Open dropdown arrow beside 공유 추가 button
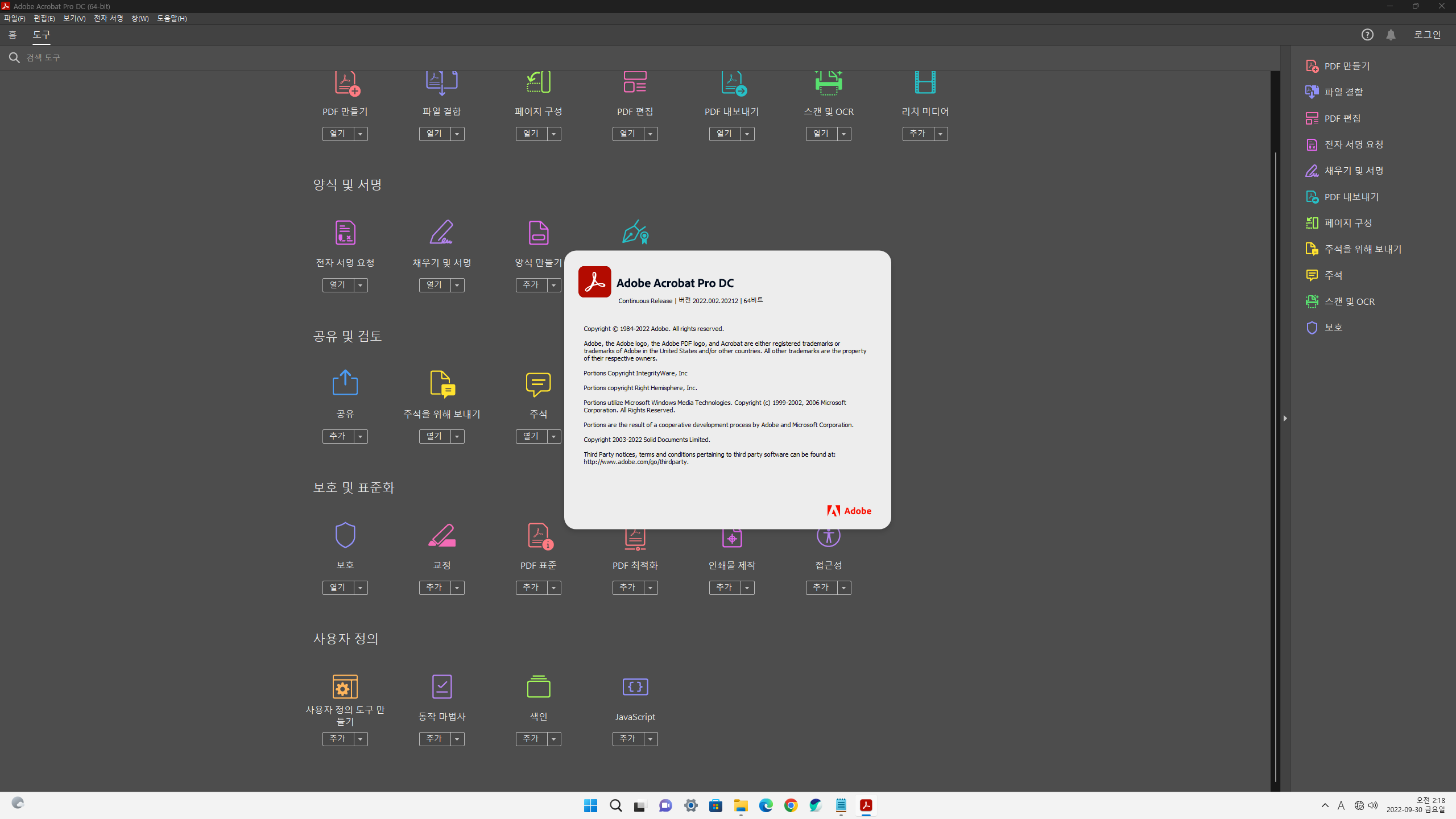Image resolution: width=1456 pixels, height=819 pixels. pos(360,436)
